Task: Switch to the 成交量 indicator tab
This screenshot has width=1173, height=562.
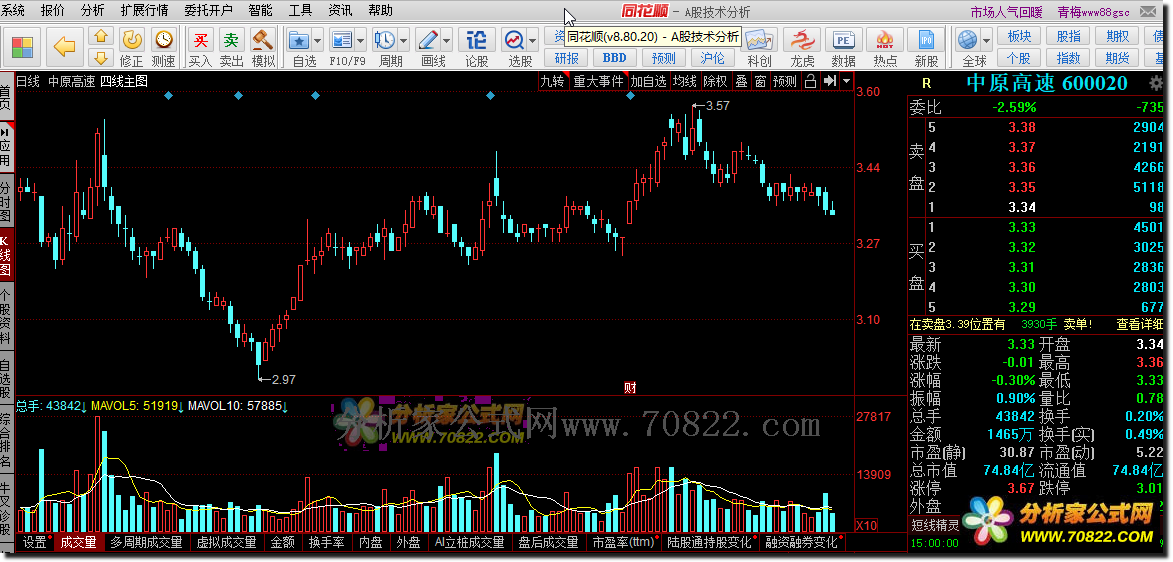Action: 79,542
